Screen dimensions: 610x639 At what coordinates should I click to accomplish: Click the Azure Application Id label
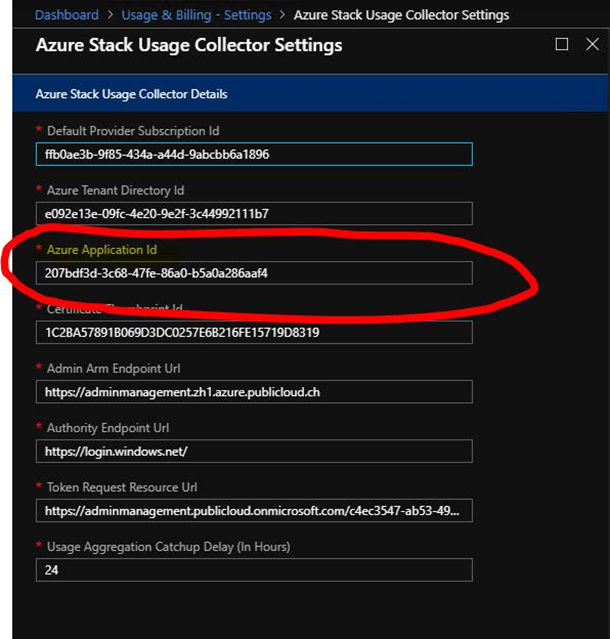102,250
